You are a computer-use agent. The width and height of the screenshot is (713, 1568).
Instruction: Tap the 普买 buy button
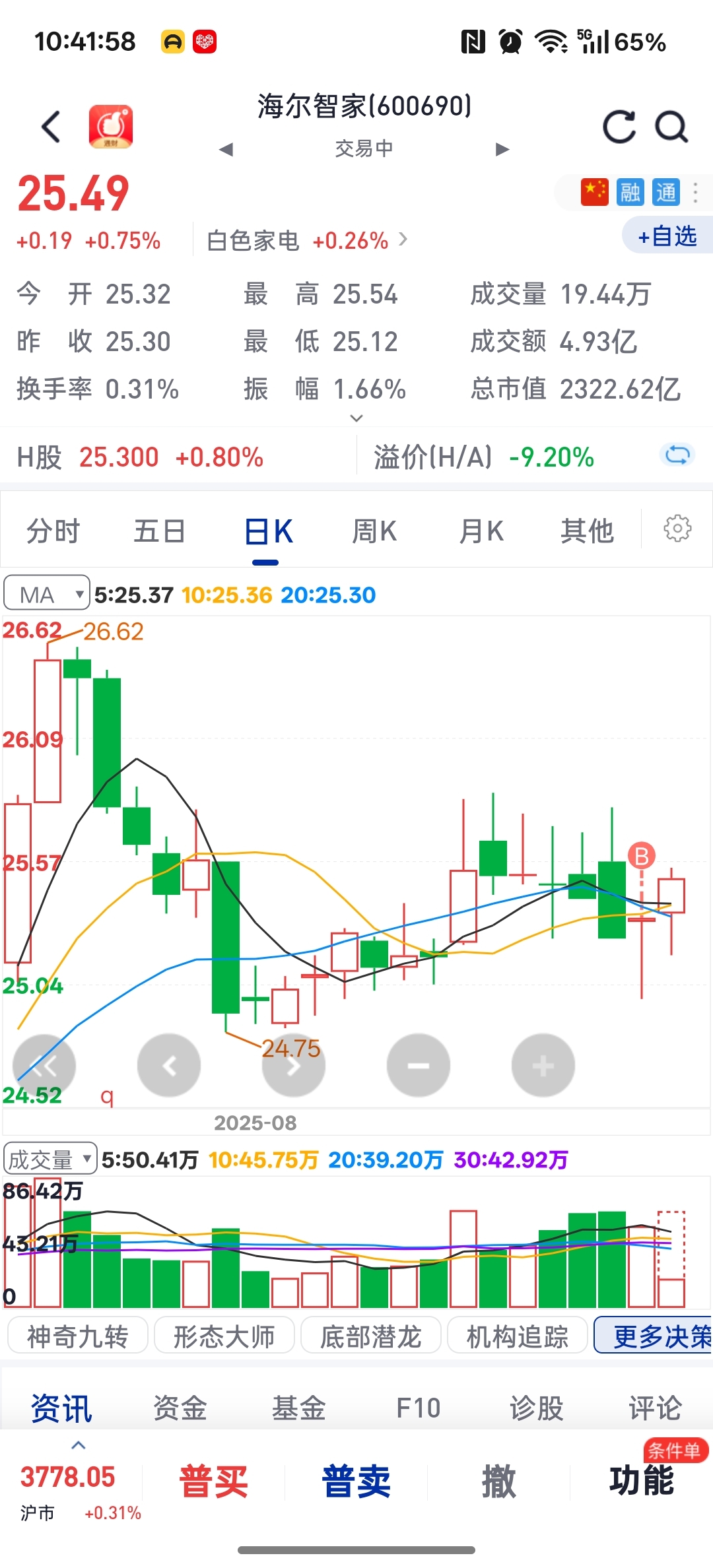coord(214,1480)
